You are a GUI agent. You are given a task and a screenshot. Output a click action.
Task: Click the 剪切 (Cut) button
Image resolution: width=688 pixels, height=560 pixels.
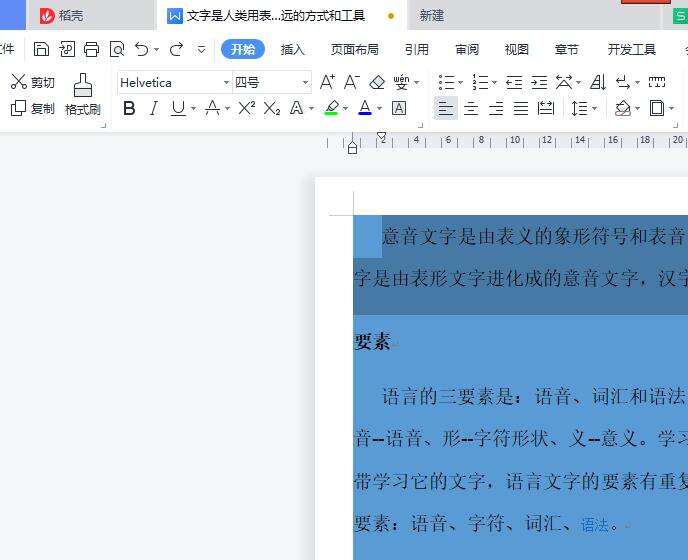pyautogui.click(x=33, y=82)
